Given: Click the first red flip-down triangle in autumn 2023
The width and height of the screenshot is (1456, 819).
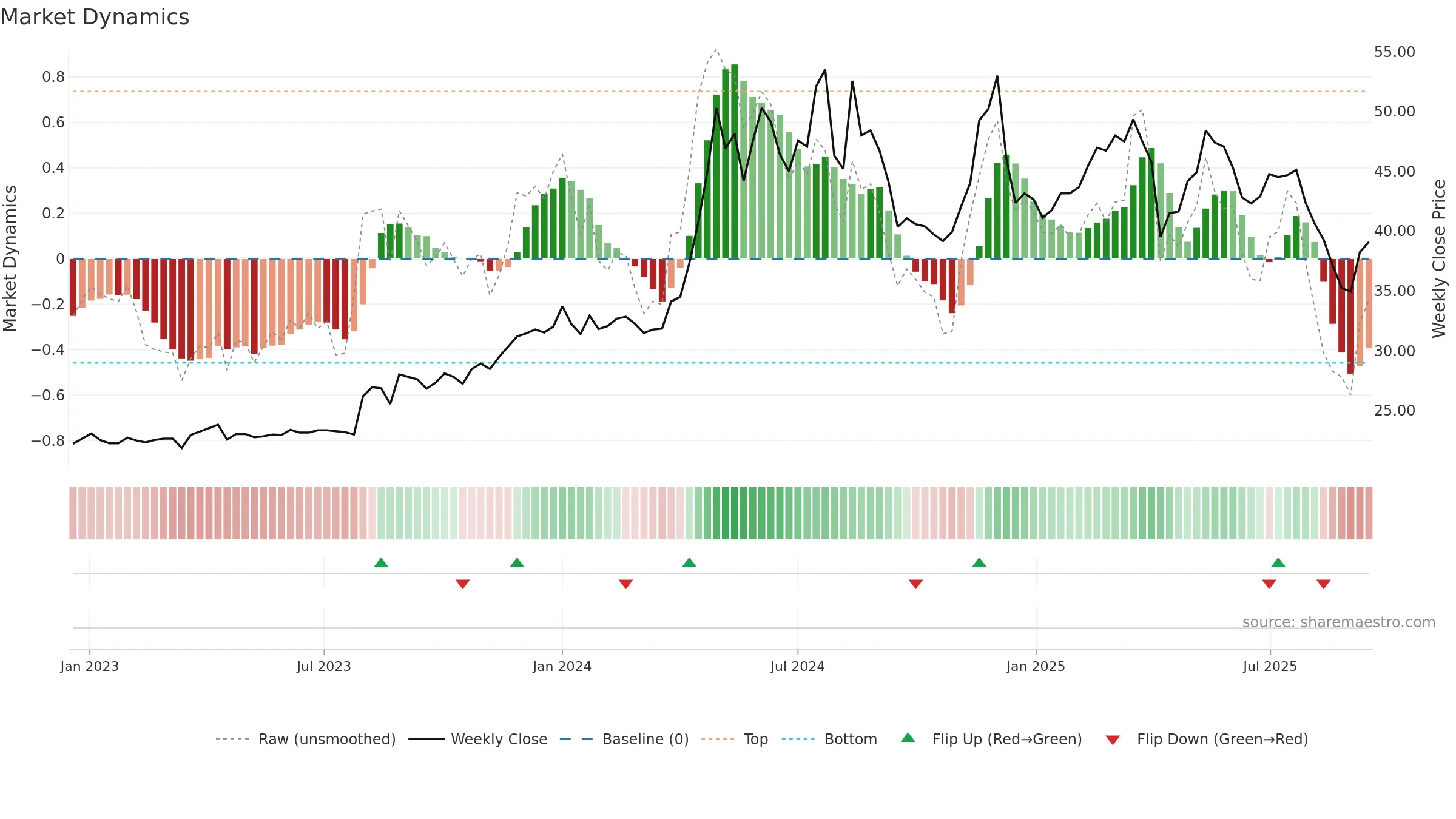Looking at the screenshot, I should 463,584.
